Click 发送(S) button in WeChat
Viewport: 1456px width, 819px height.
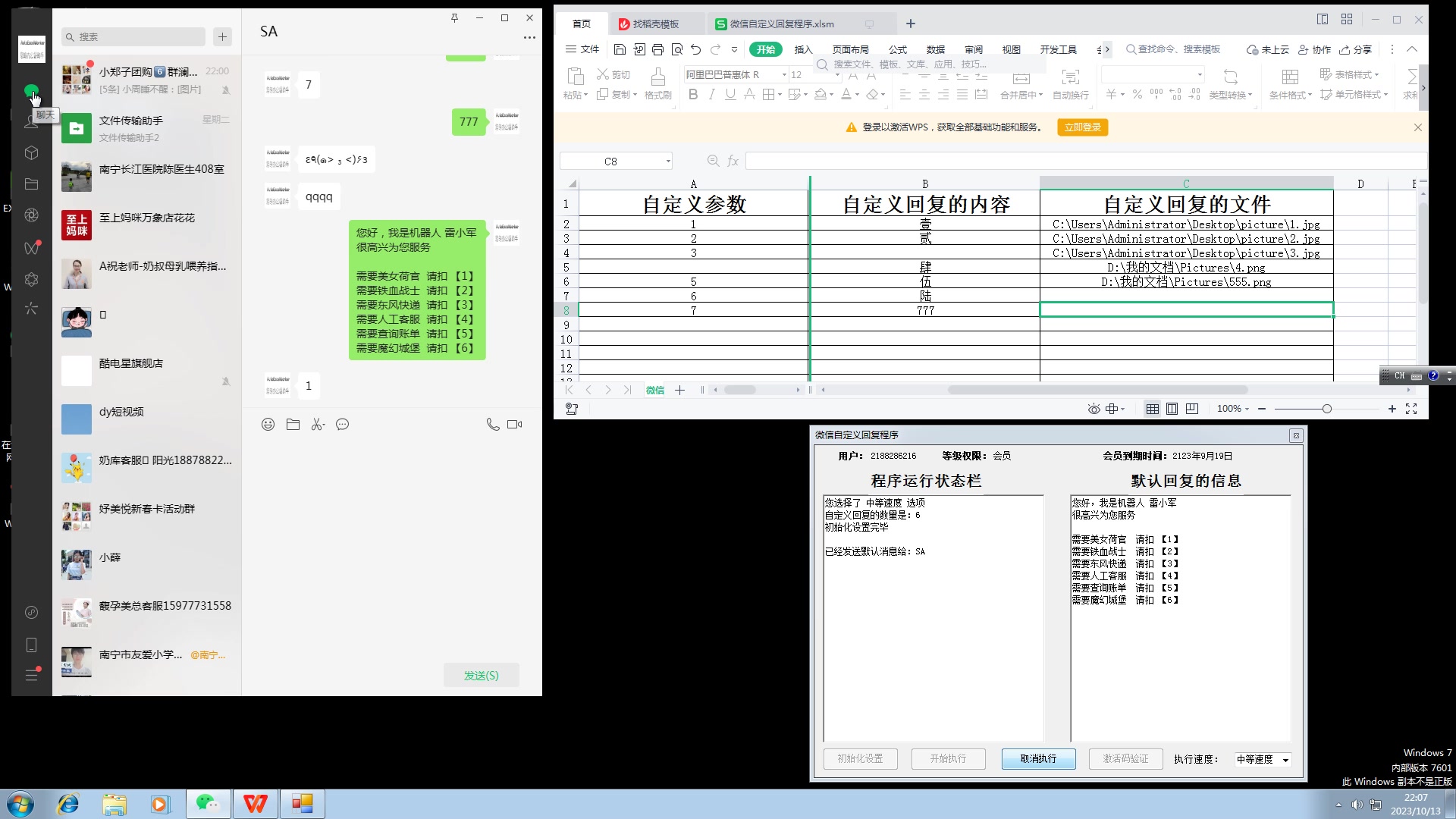pyautogui.click(x=482, y=675)
